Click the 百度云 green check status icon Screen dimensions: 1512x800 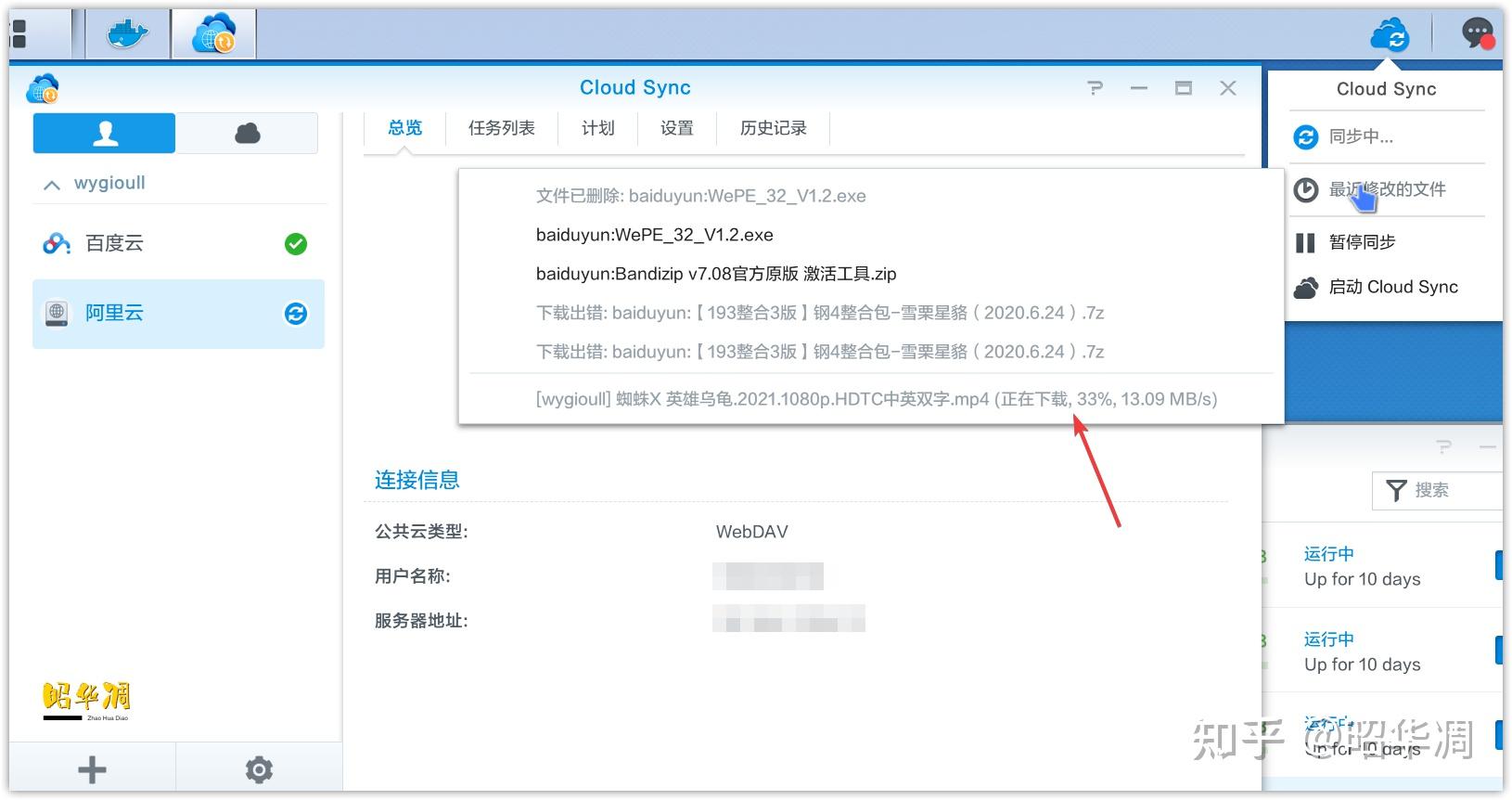296,244
